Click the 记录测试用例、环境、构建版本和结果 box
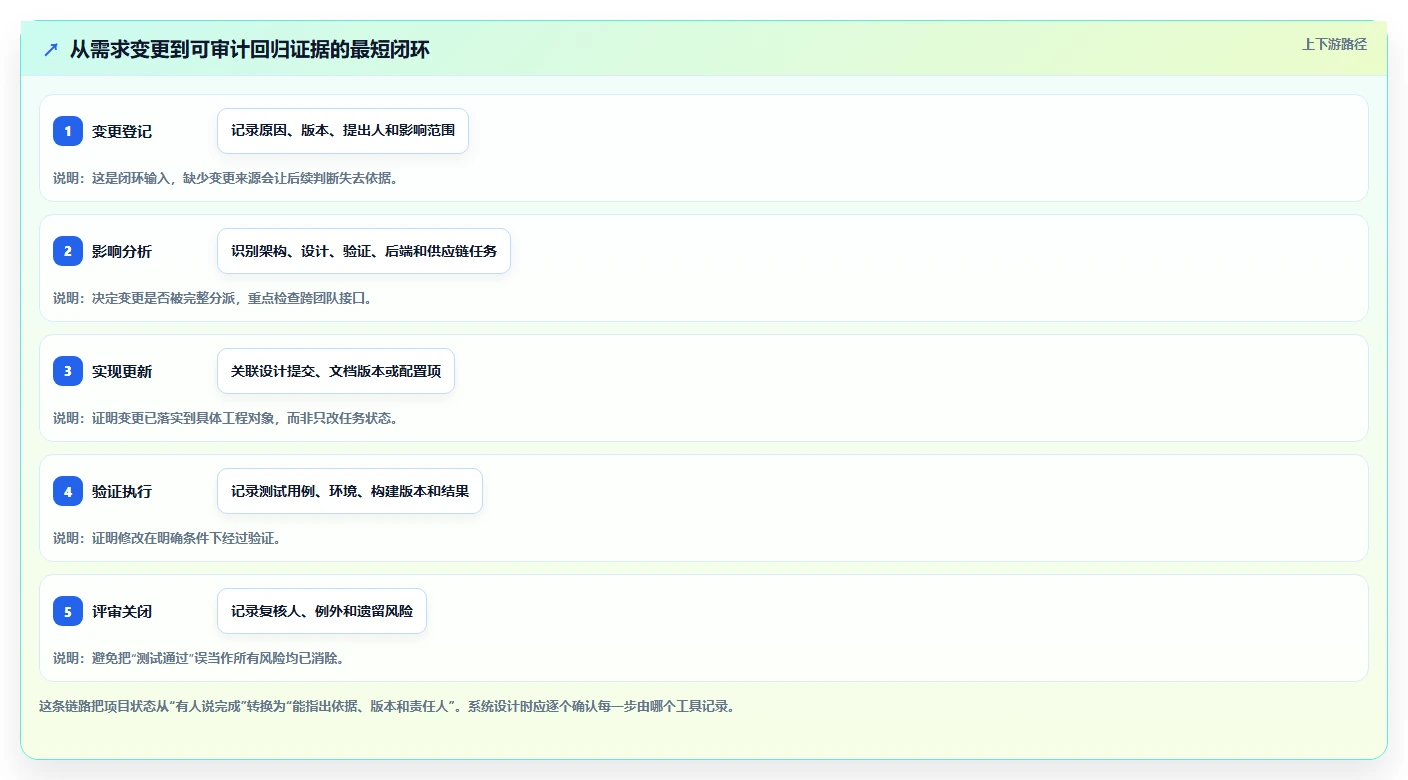 click(350, 491)
